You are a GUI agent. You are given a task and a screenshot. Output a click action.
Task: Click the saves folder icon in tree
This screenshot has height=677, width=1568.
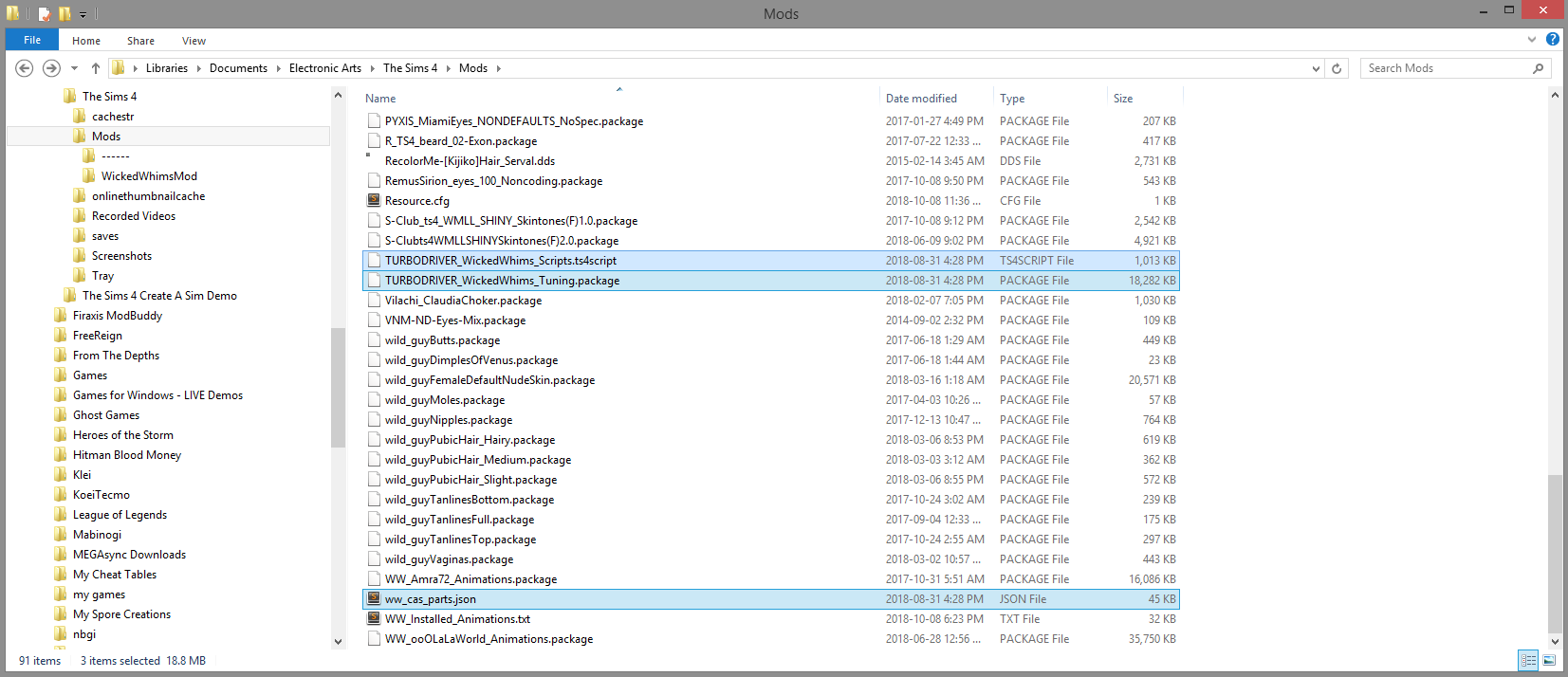[80, 236]
